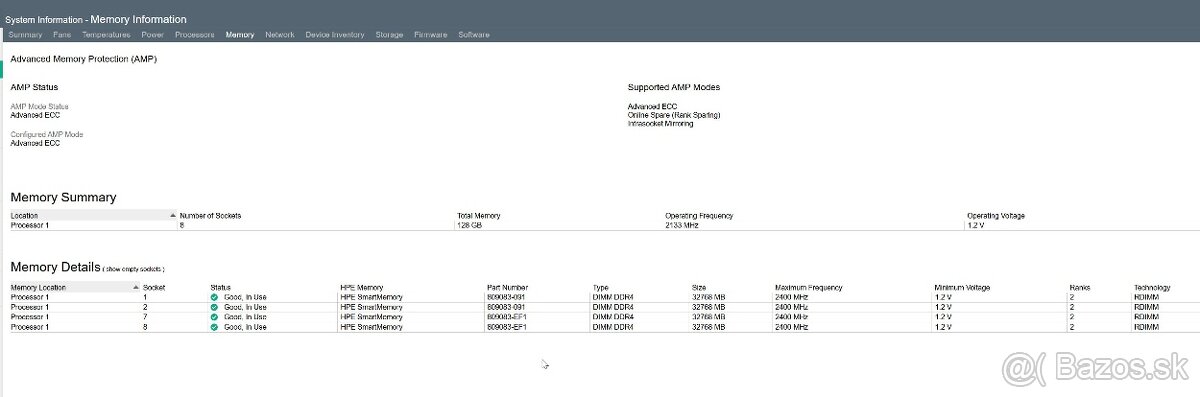Sort details by Status column header

(x=221, y=287)
